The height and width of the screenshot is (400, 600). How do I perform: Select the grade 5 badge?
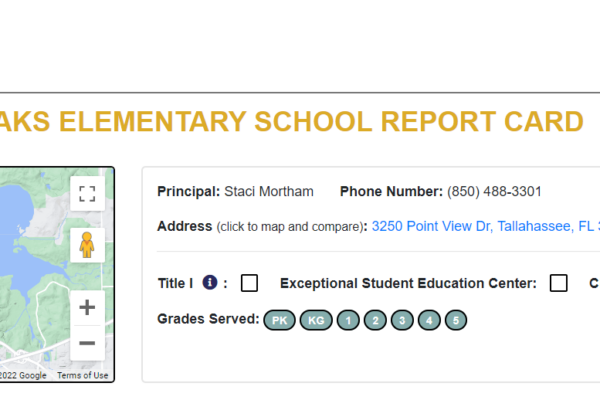(456, 320)
